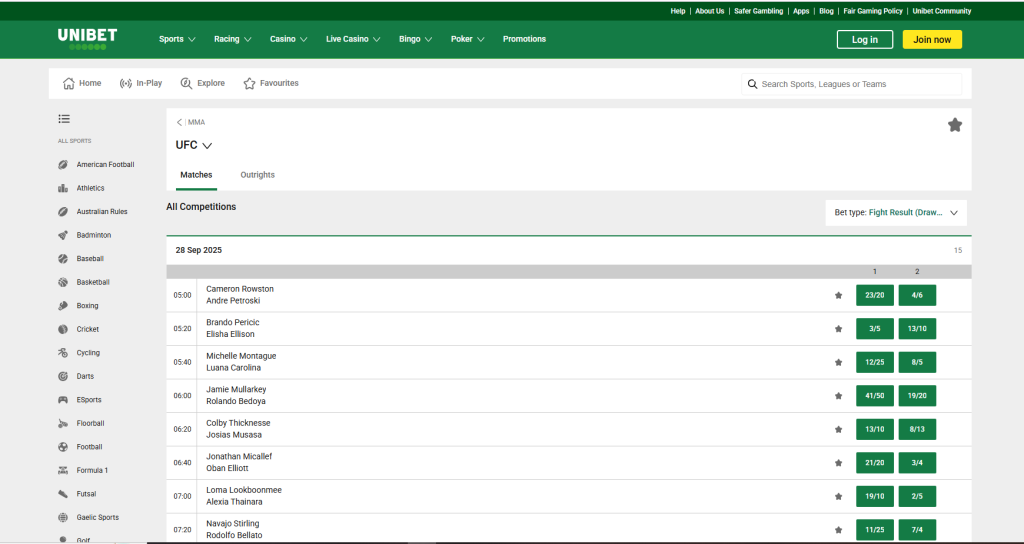Open In-Play live broadcast icon
The width and height of the screenshot is (1024, 544).
click(126, 84)
